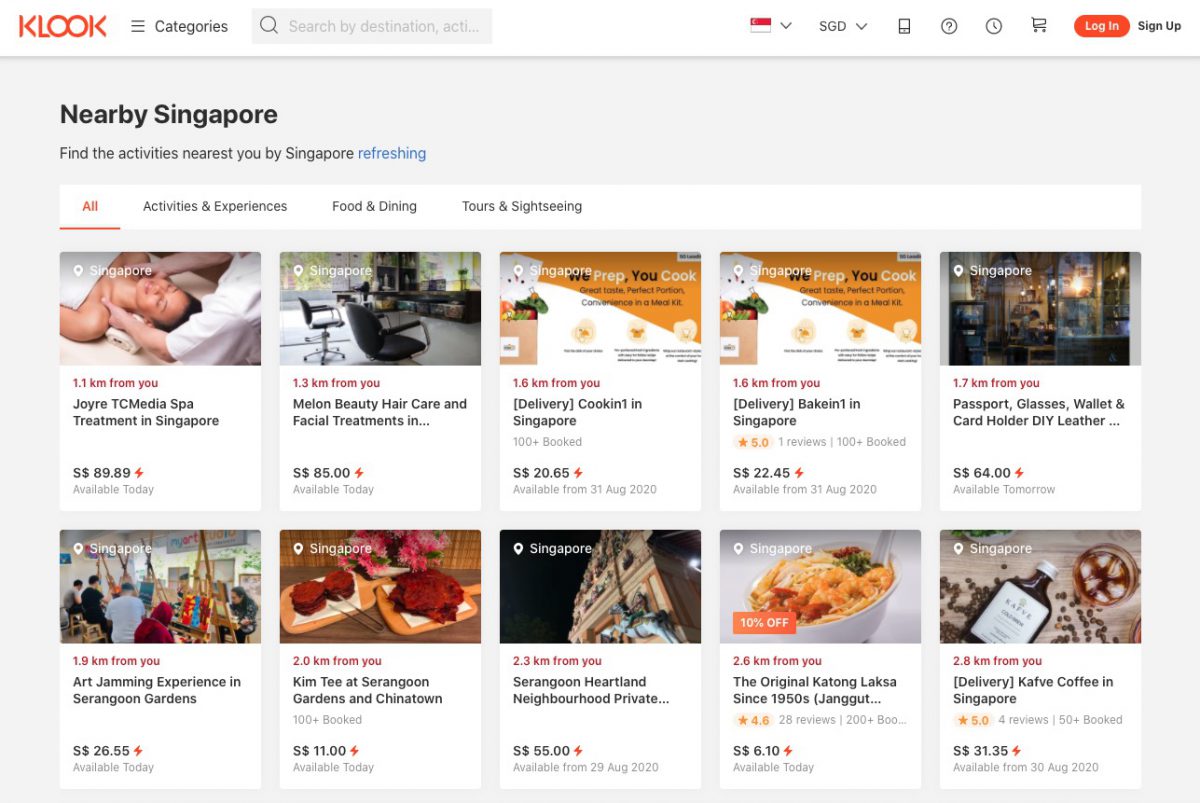This screenshot has height=803, width=1200.
Task: Click the Klook logo
Action: (62, 26)
